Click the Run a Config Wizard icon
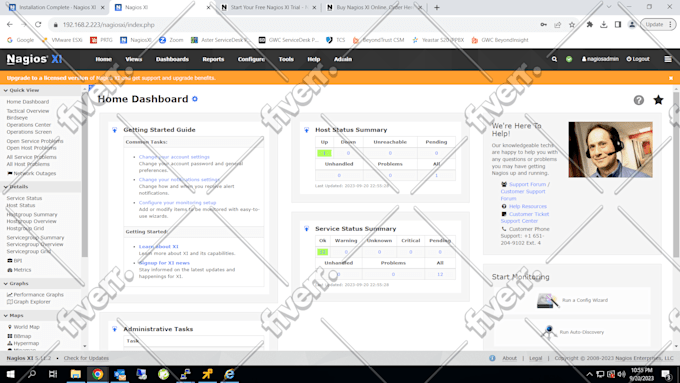680x383 pixels. click(547, 300)
